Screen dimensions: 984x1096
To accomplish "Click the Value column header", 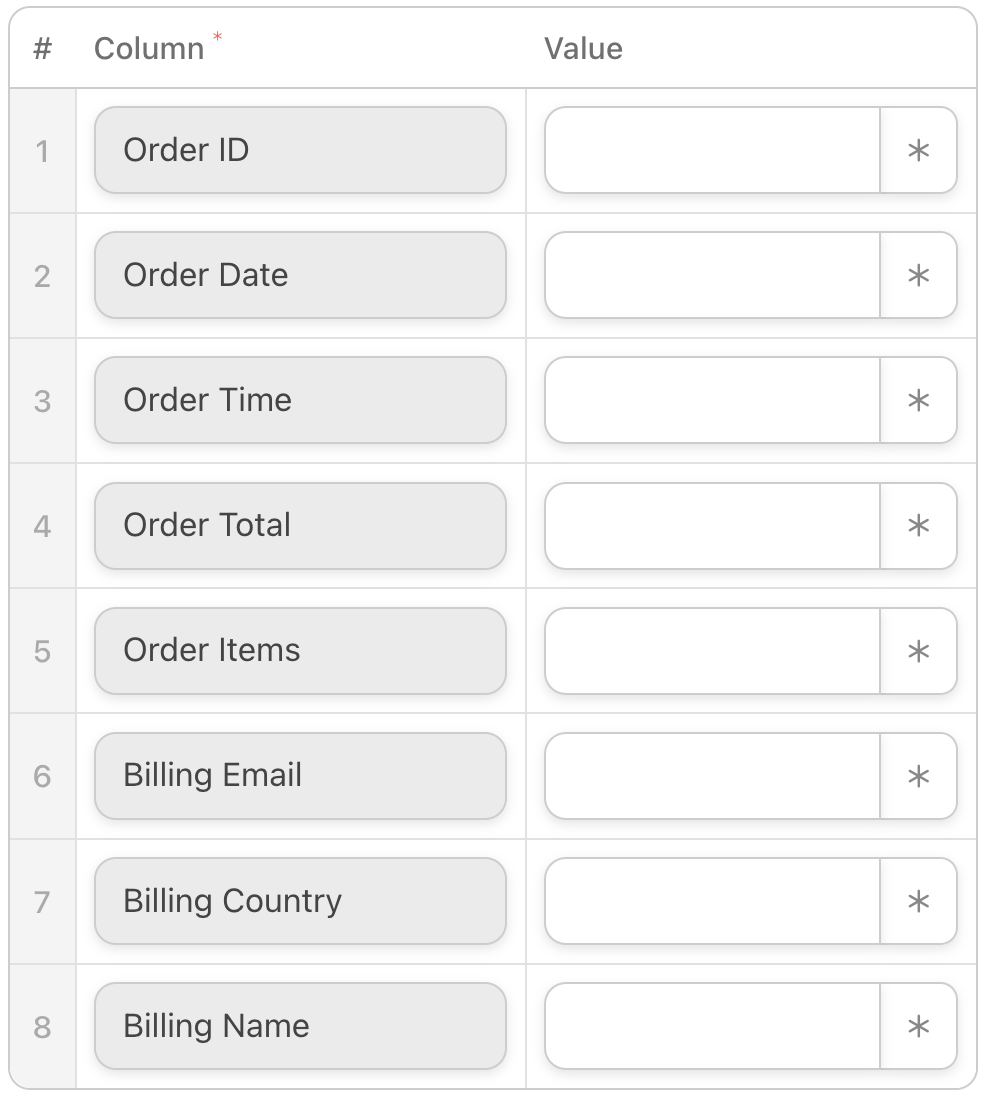I will 583,49.
